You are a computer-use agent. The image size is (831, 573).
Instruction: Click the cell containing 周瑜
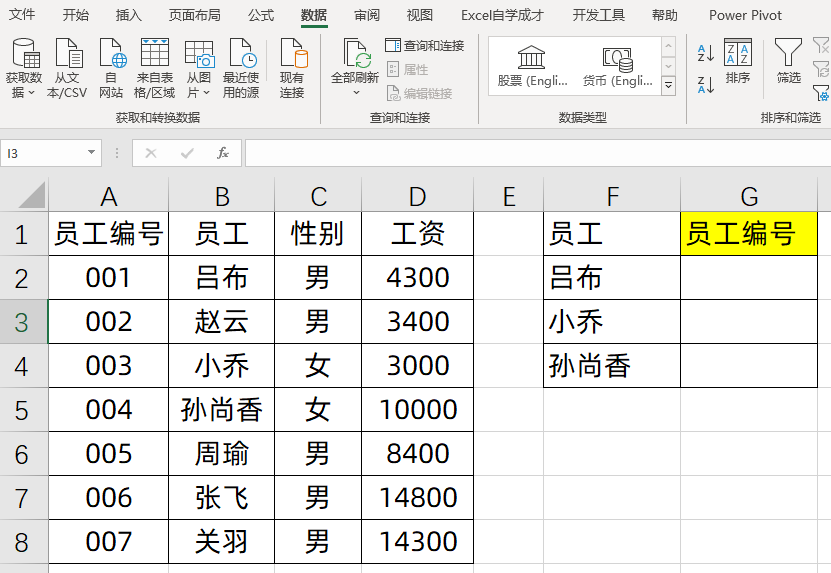pos(222,454)
